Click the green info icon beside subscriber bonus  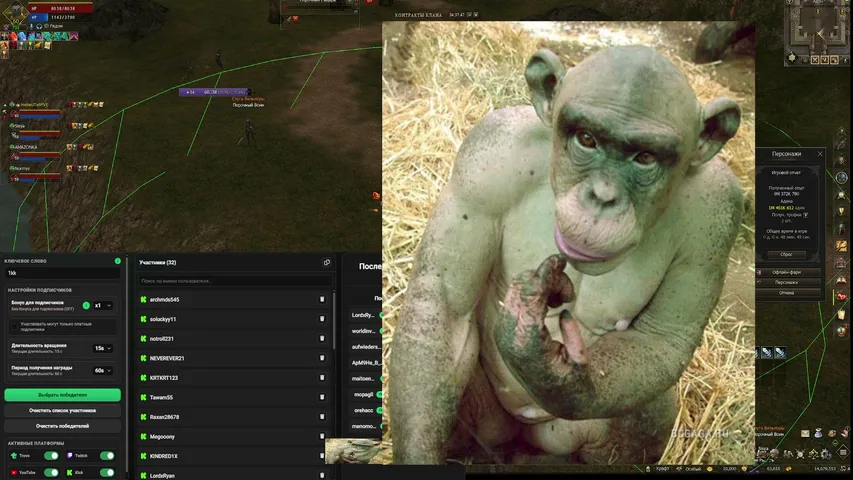coord(86,305)
